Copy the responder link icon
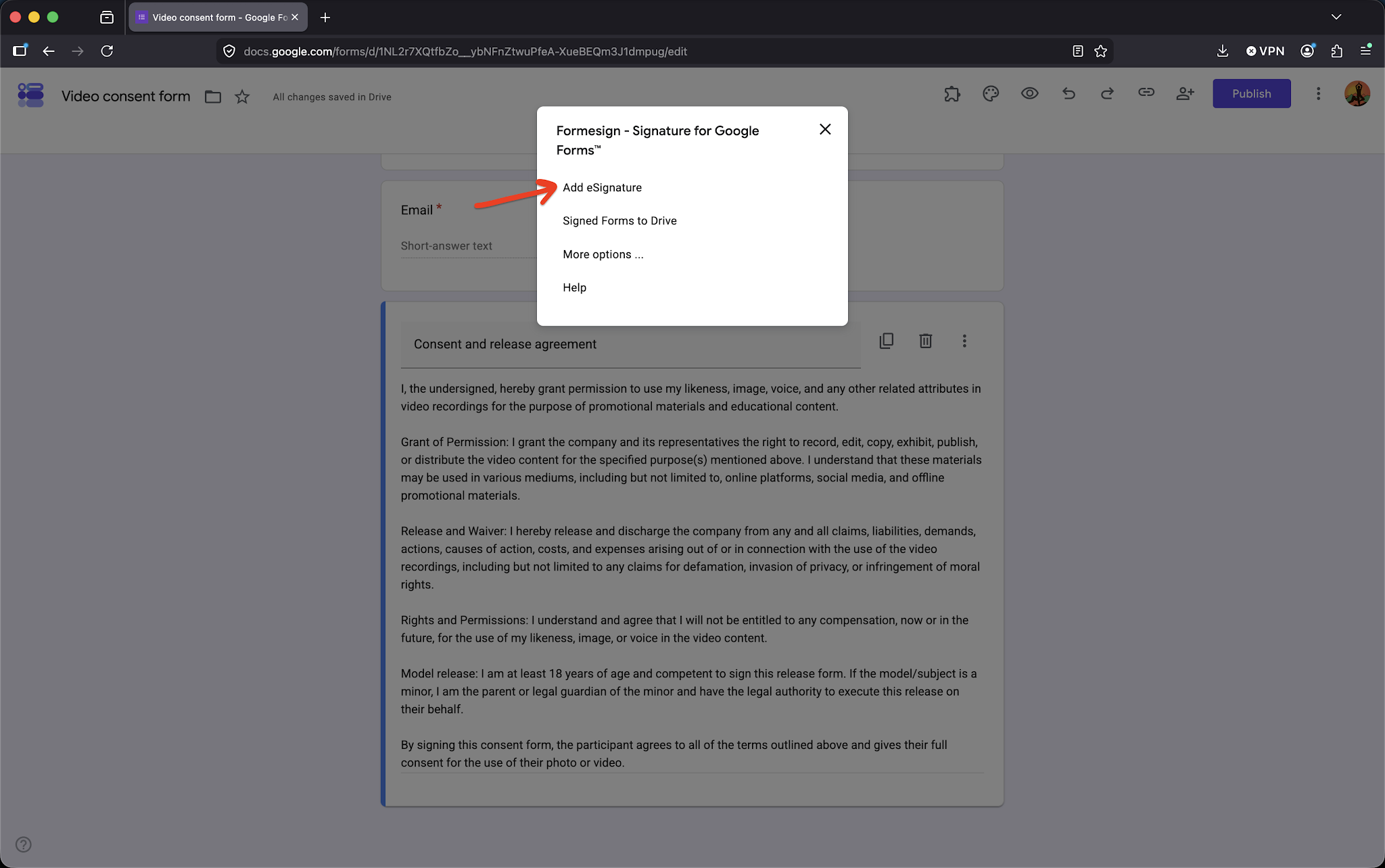This screenshot has height=868, width=1385. tap(1146, 93)
